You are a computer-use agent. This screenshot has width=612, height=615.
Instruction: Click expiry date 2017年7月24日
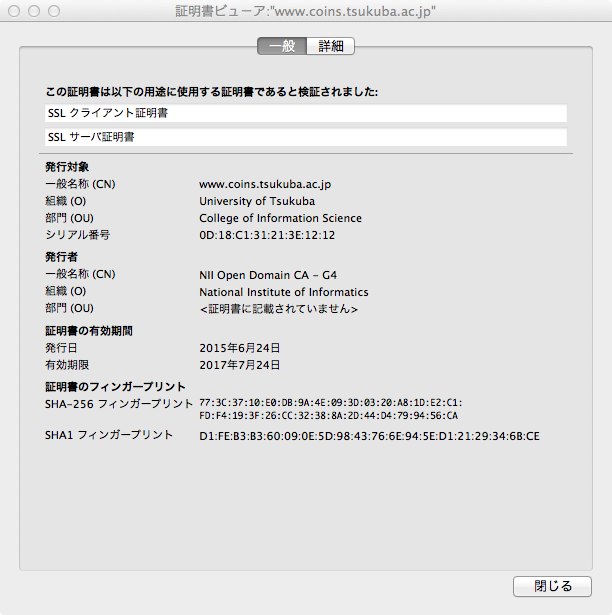click(x=239, y=365)
